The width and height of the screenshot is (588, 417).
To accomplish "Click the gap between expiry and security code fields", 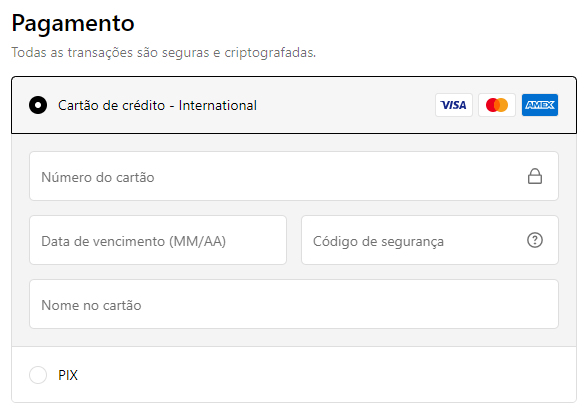I will (294, 240).
